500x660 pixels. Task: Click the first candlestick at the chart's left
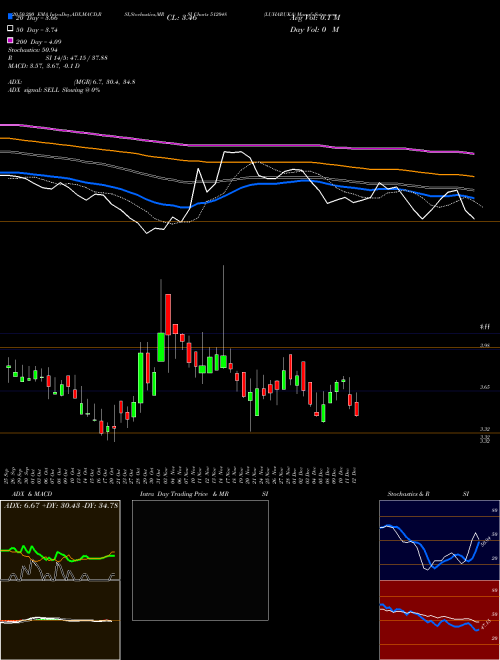8,367
